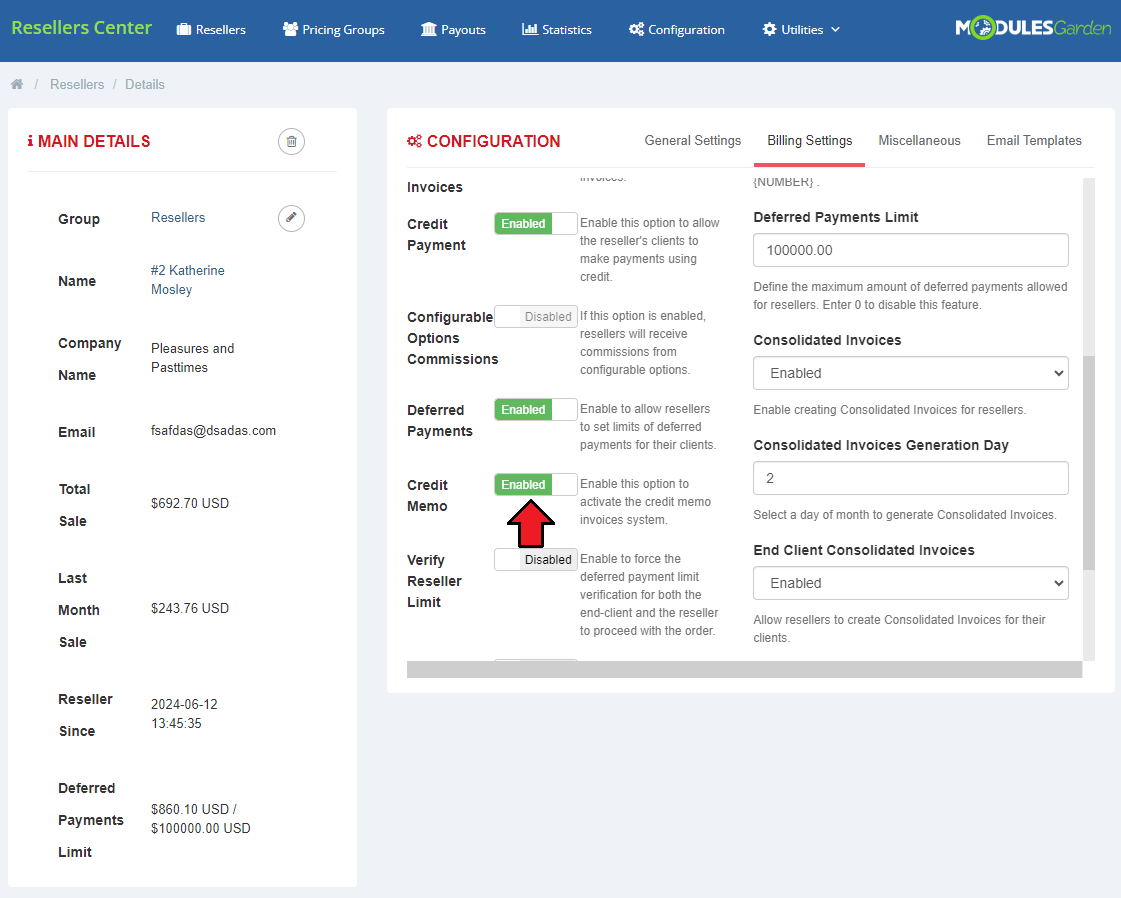Click Consolidated Invoices Generation Day field
1121x898 pixels.
(x=911, y=478)
